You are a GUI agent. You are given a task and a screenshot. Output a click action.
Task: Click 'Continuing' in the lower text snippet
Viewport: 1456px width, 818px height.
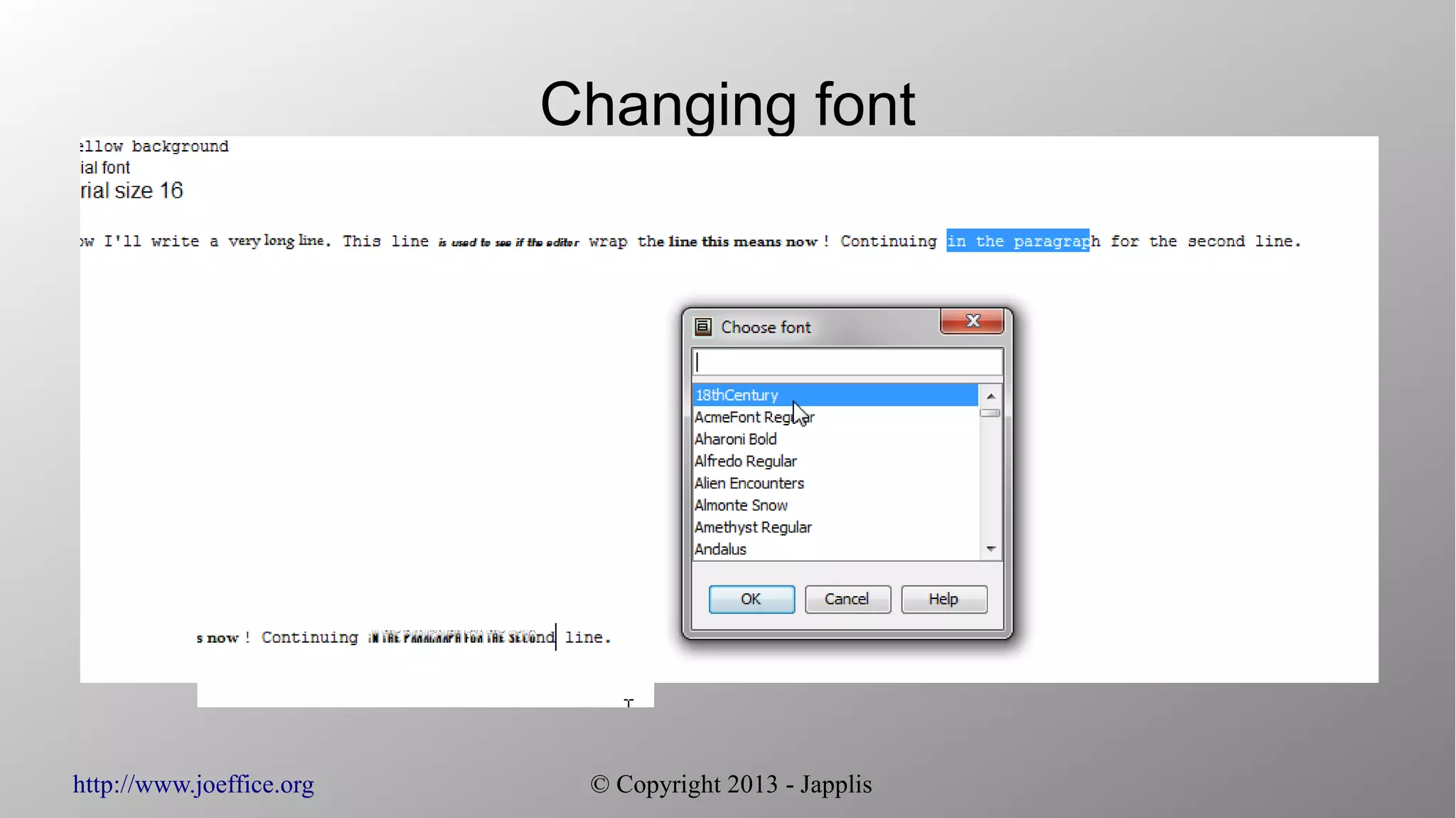[x=310, y=637]
